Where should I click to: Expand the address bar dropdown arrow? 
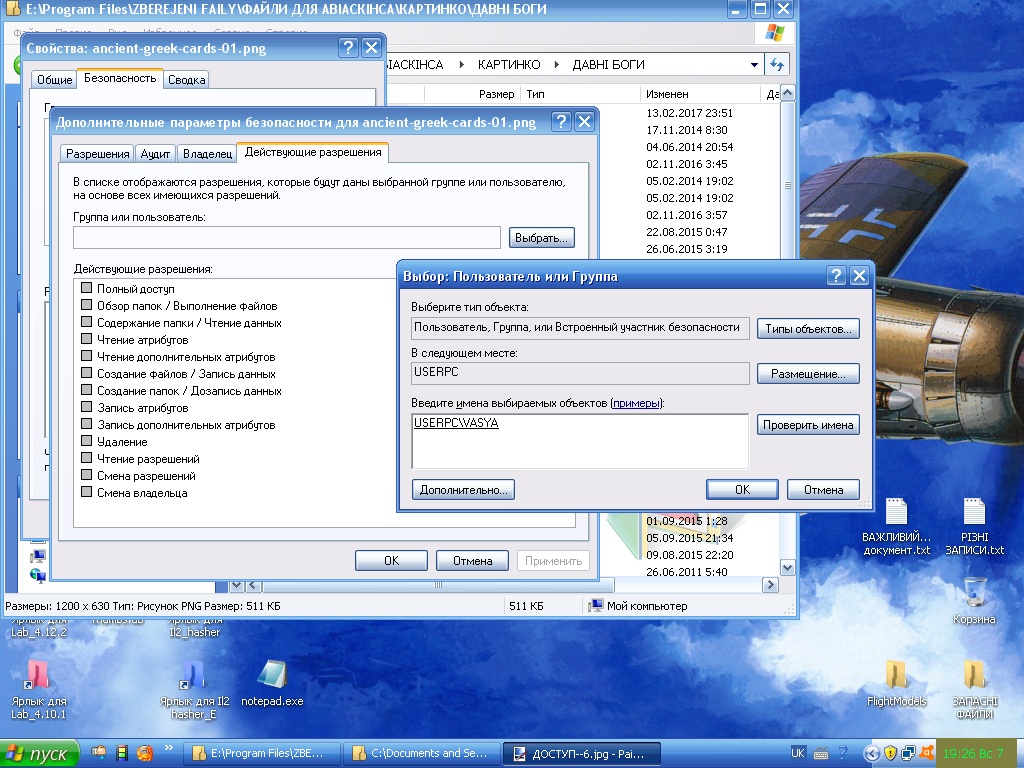tap(755, 65)
